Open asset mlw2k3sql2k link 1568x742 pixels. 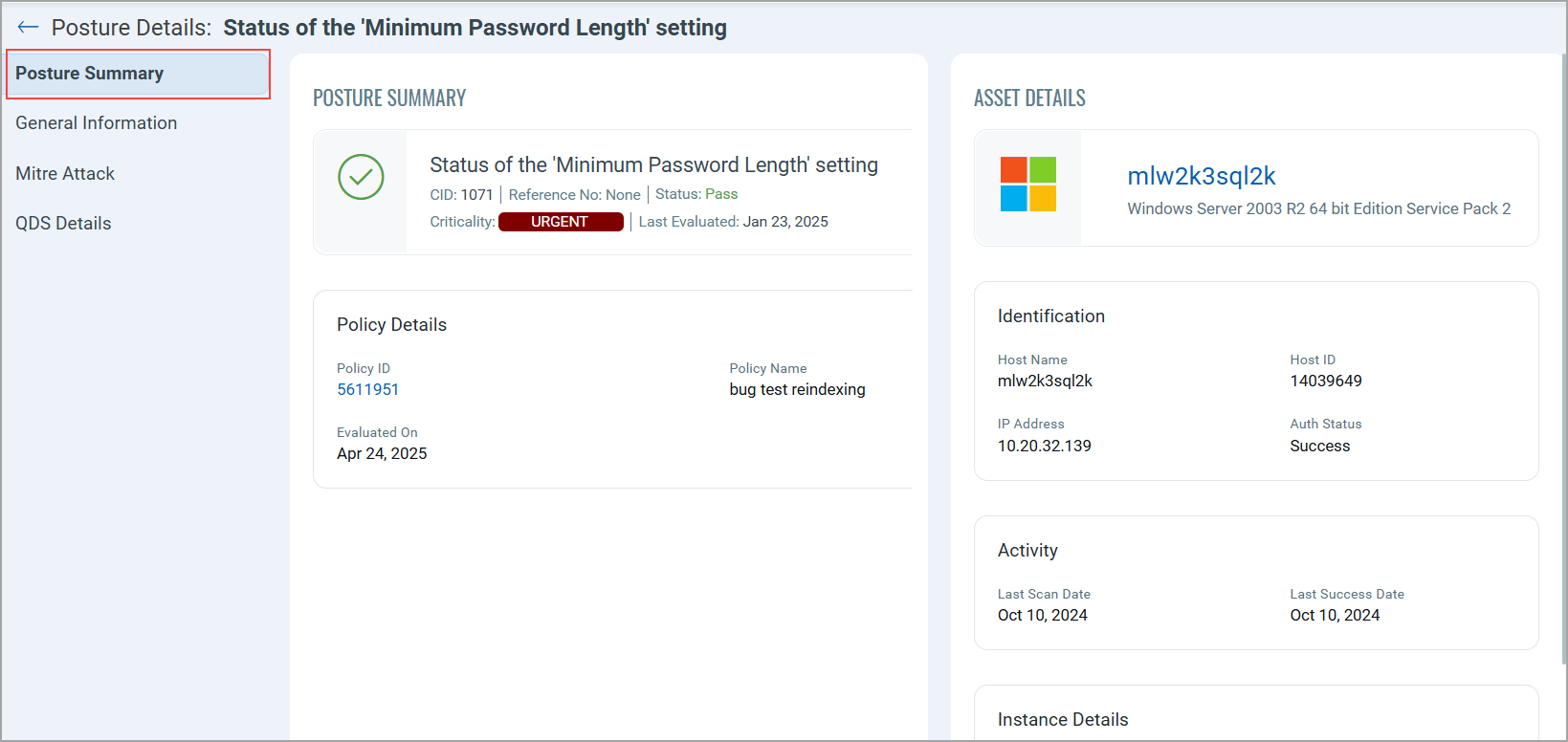click(1201, 176)
